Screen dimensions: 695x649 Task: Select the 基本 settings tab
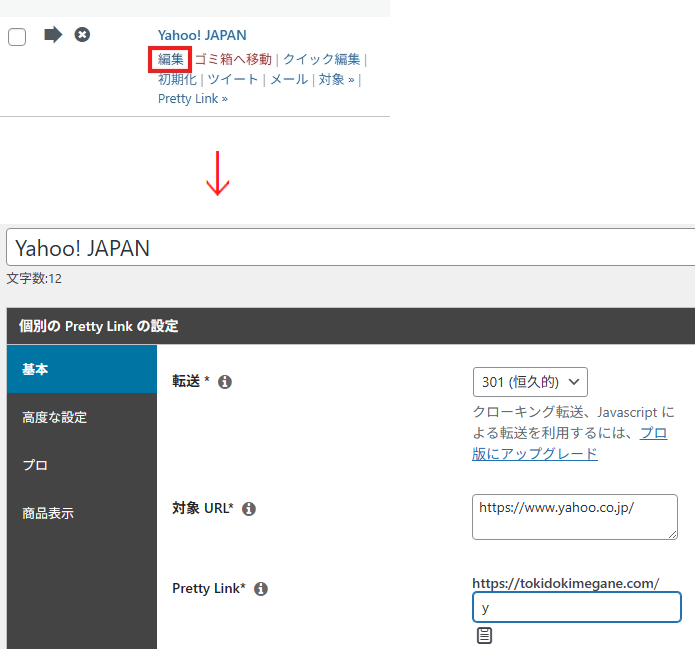81,369
